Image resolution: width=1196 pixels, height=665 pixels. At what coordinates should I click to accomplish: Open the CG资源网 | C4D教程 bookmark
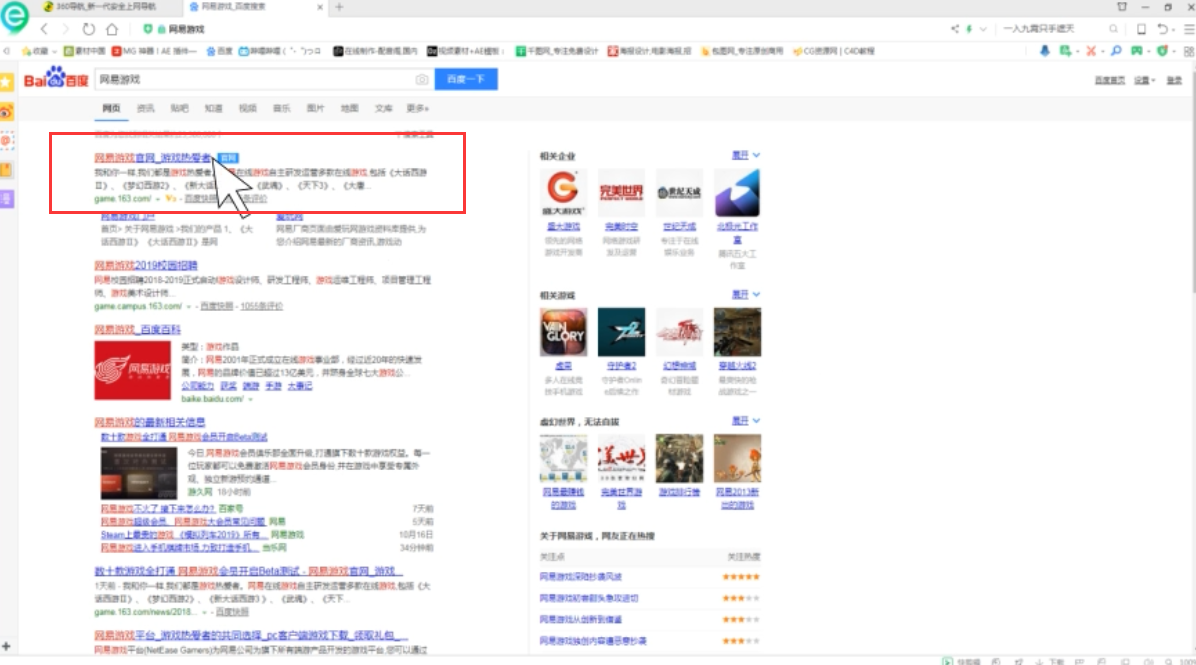[834, 51]
